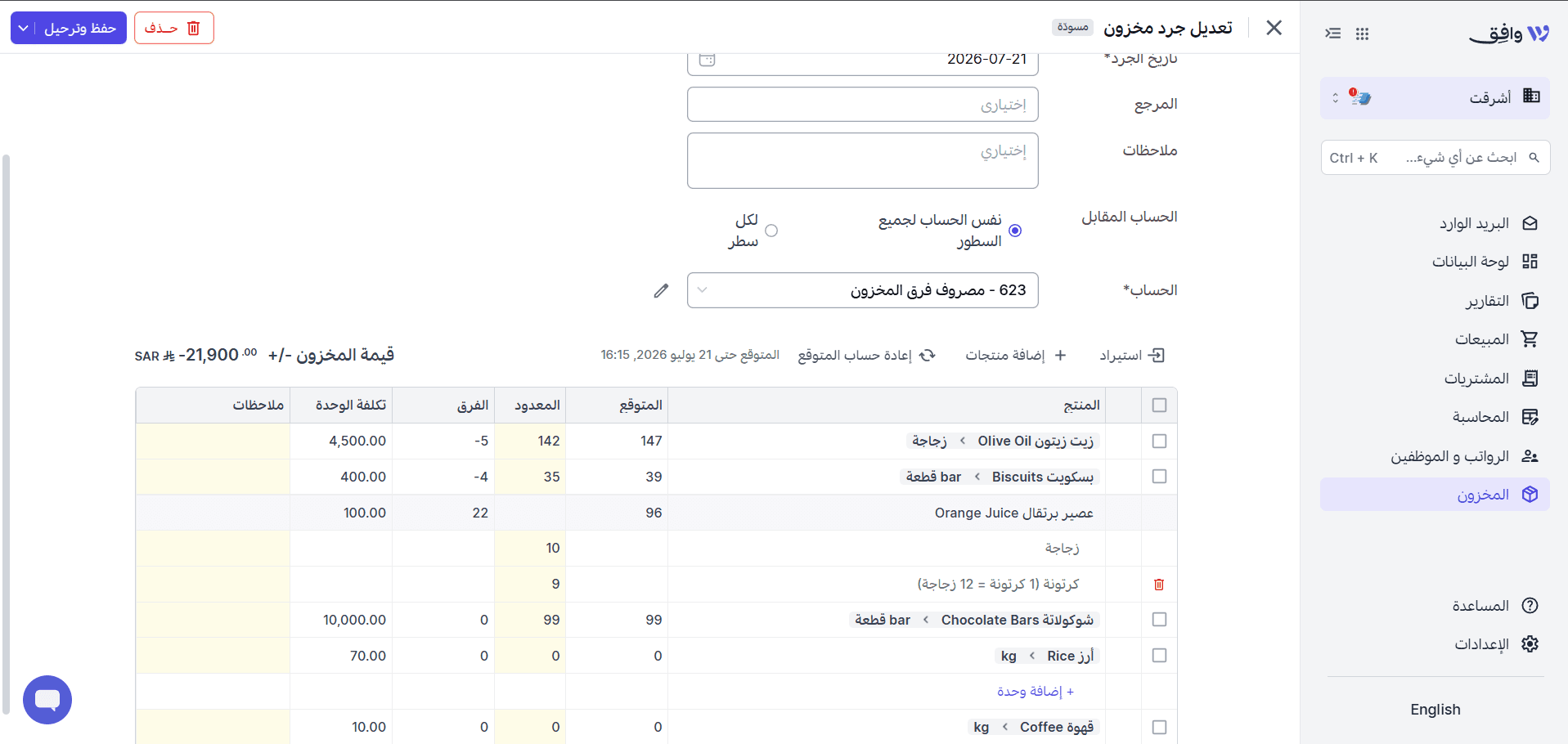Click استيراد import button
The width and height of the screenshot is (1568, 744).
pos(1132,356)
